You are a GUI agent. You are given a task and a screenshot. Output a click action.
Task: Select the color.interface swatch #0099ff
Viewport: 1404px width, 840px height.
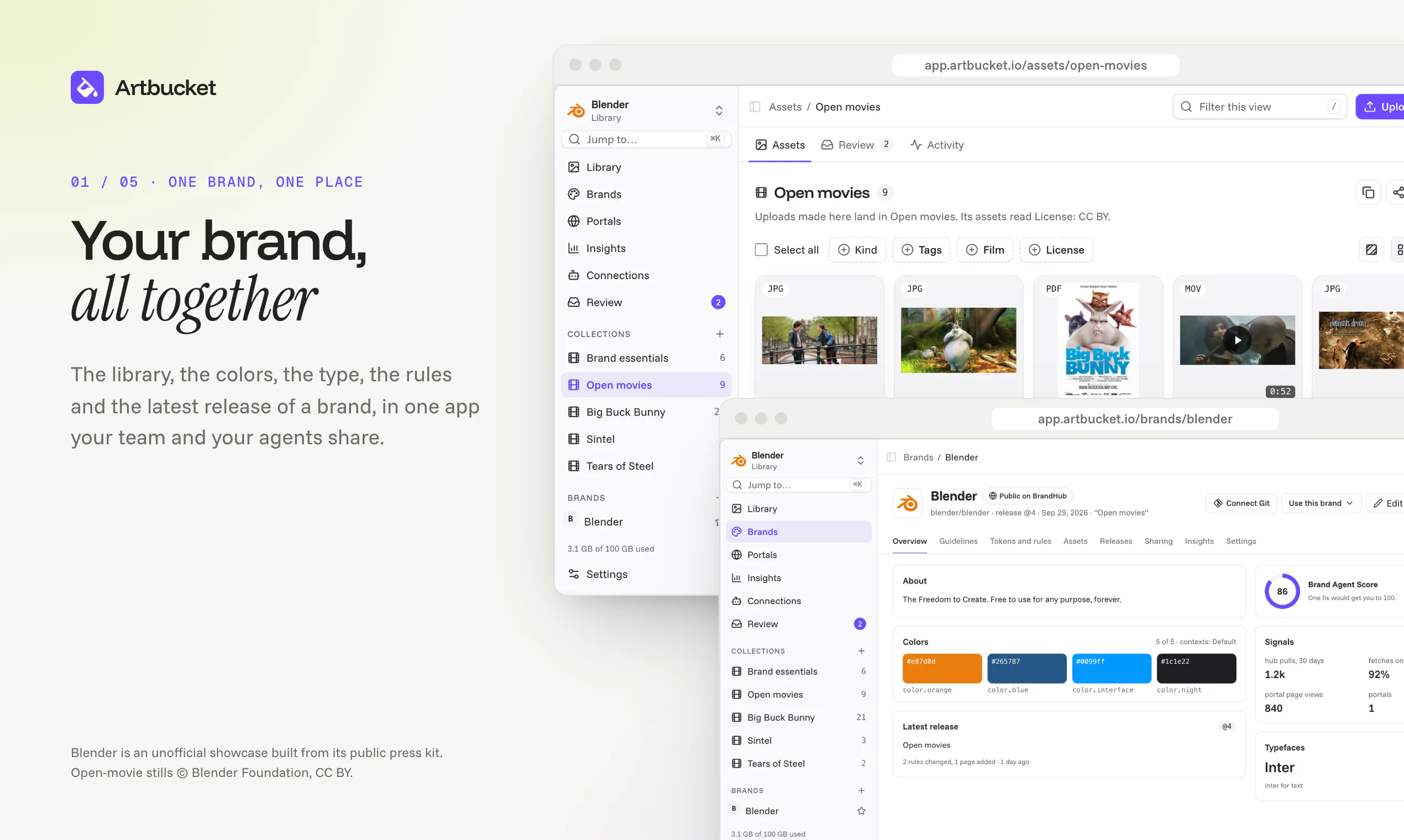(1111, 669)
